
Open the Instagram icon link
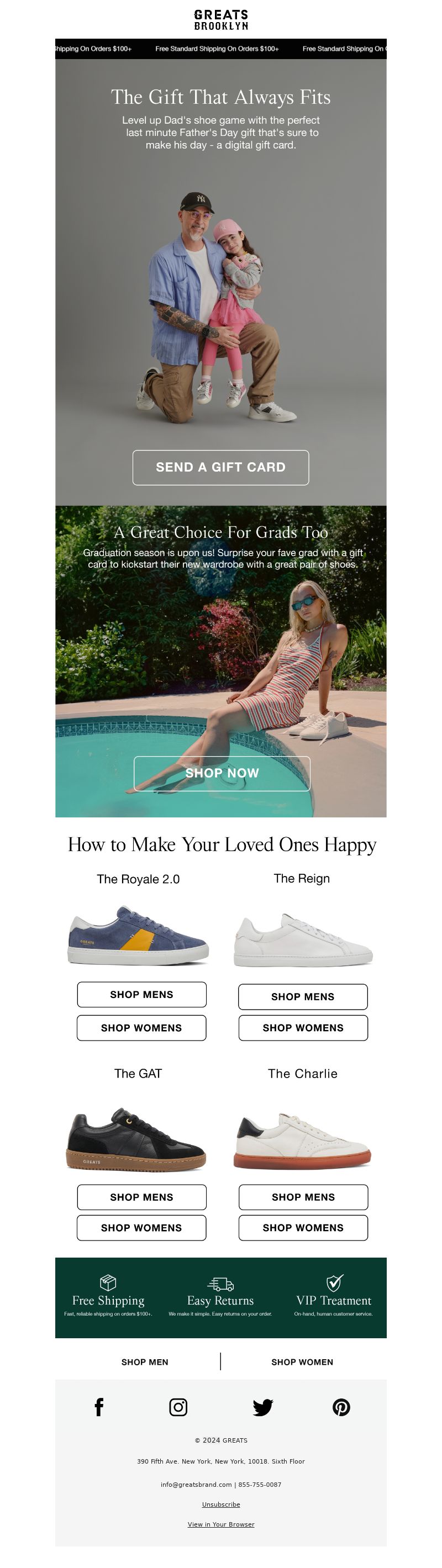click(x=178, y=1407)
